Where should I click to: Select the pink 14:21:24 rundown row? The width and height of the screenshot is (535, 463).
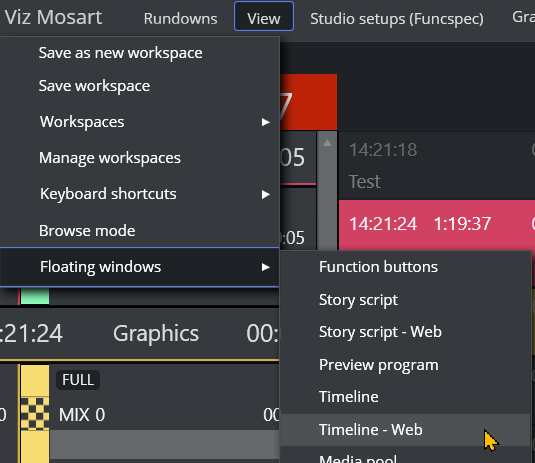point(437,224)
